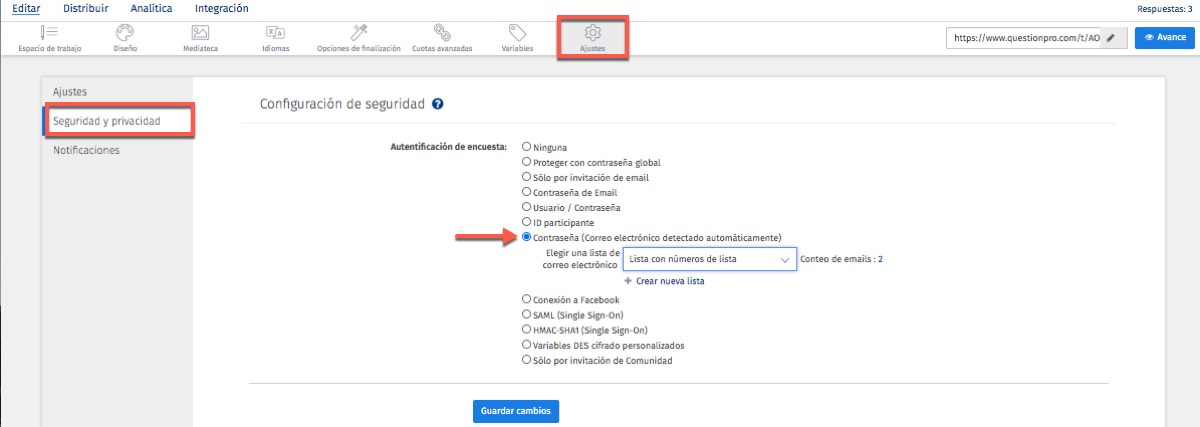Choose the Contraseña de Email option
The image size is (1200, 427).
[x=527, y=192]
